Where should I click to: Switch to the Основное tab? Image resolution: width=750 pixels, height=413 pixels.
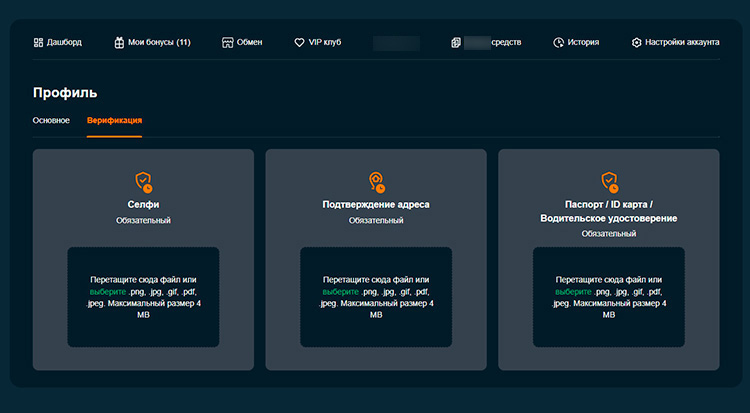pos(51,120)
